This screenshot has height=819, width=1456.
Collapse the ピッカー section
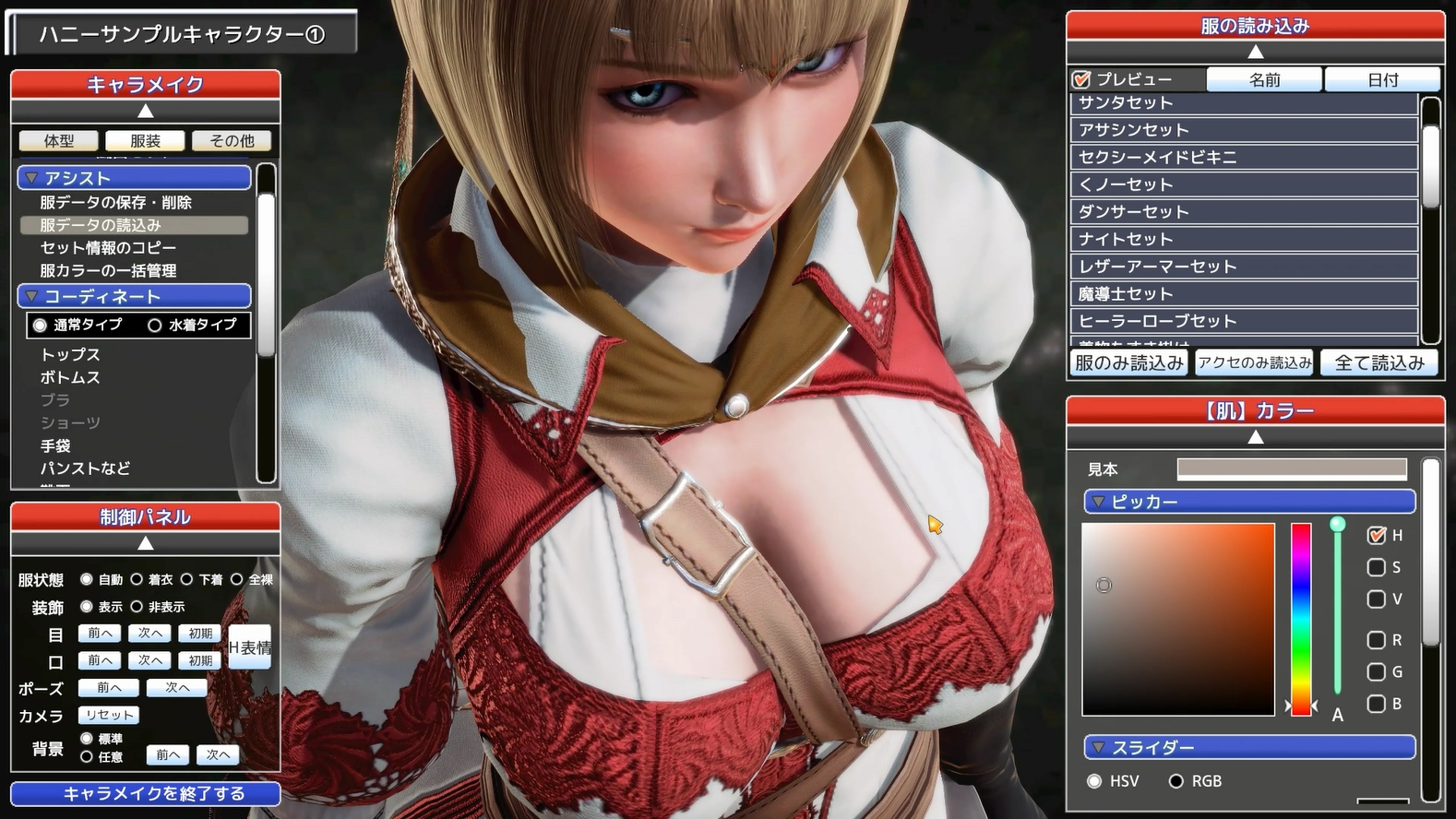pyautogui.click(x=1249, y=502)
